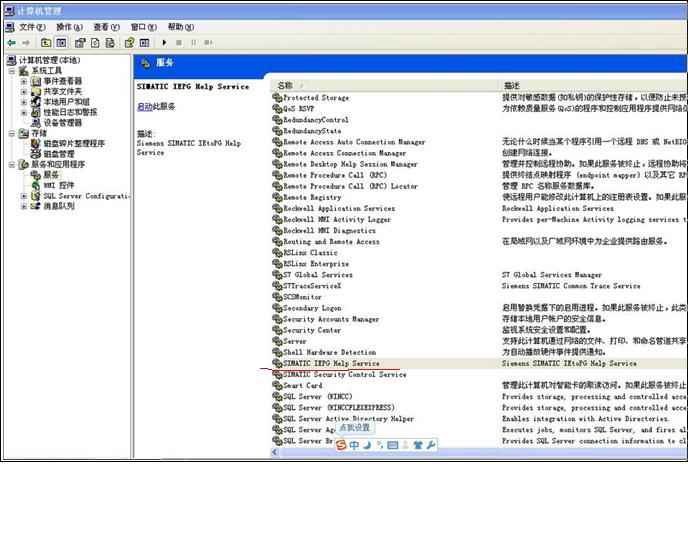Click the Stop Service square icon

pyautogui.click(x=179, y=43)
